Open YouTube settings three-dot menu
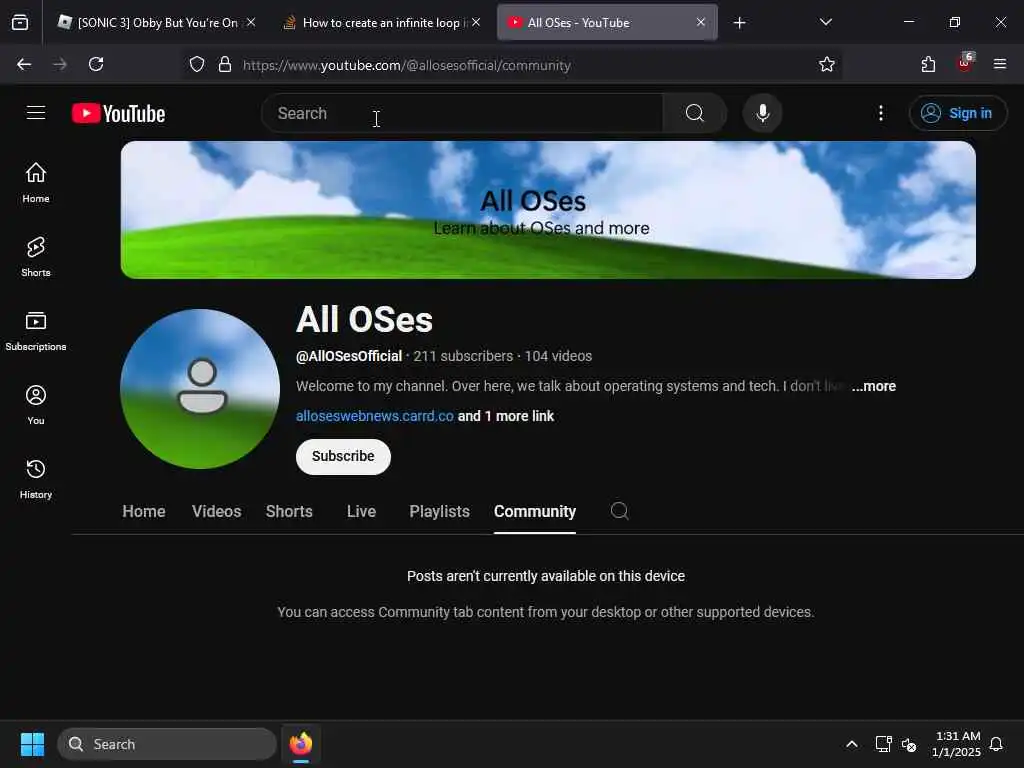Viewport: 1024px width, 768px height. pos(880,113)
